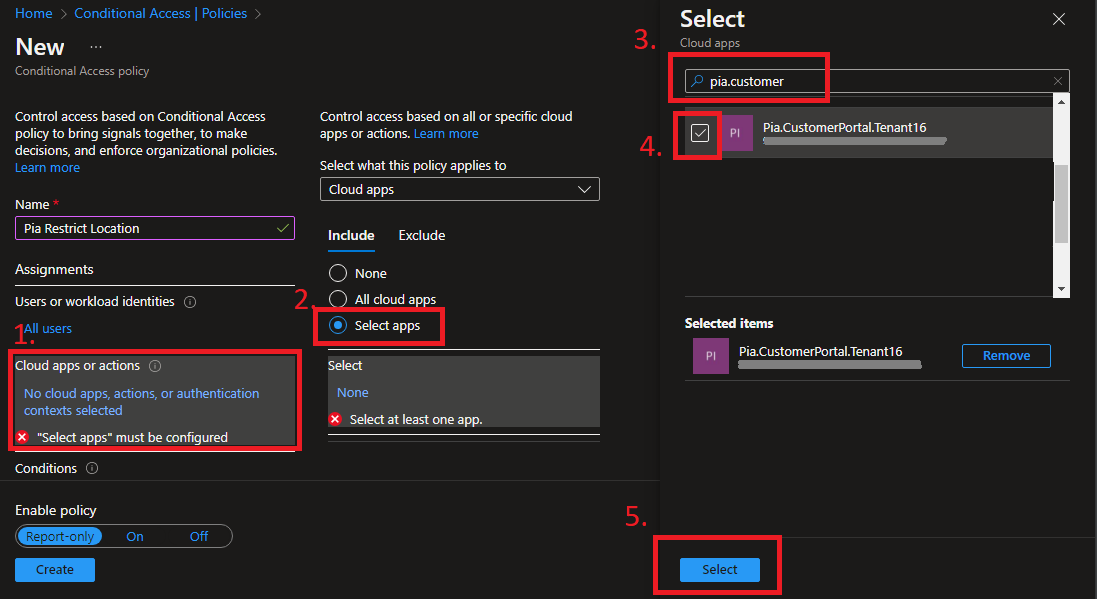Remove Pia.CustomerPortal.Tenant16 from selected items
Viewport: 1097px width, 599px height.
[1006, 355]
